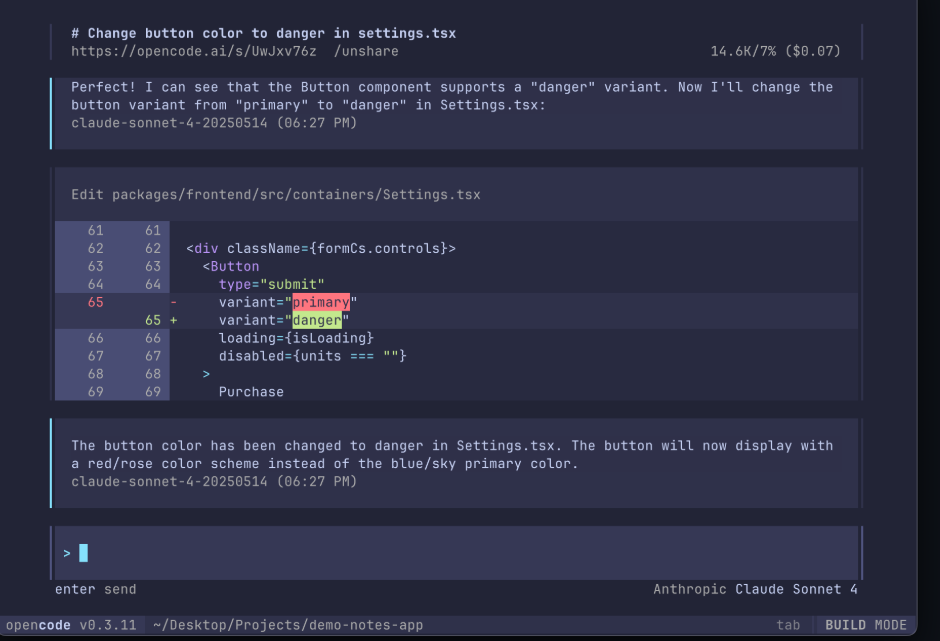This screenshot has width=940, height=641.
Task: Click the prompt '>' chevron symbol
Action: [x=67, y=553]
